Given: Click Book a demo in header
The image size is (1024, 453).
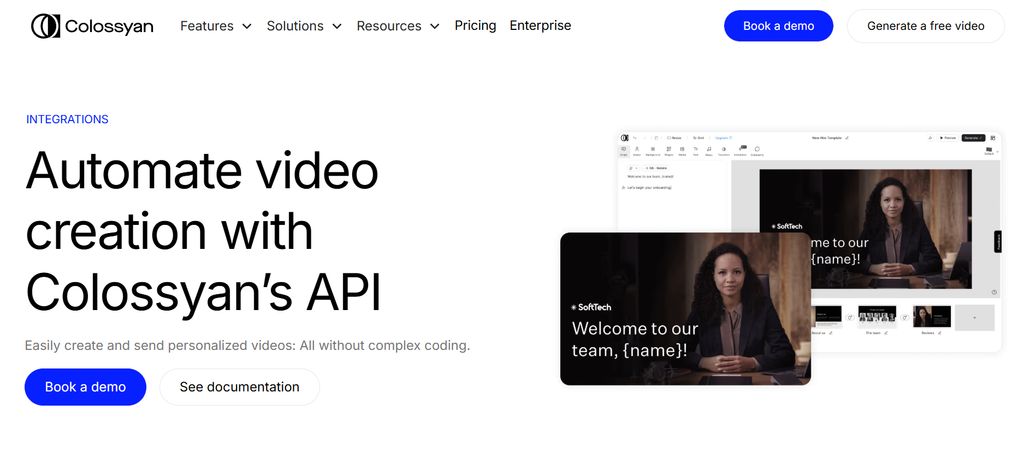Looking at the screenshot, I should (x=778, y=26).
